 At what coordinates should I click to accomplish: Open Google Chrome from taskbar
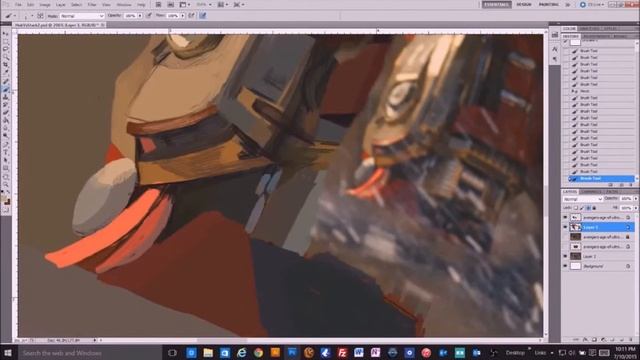258,353
